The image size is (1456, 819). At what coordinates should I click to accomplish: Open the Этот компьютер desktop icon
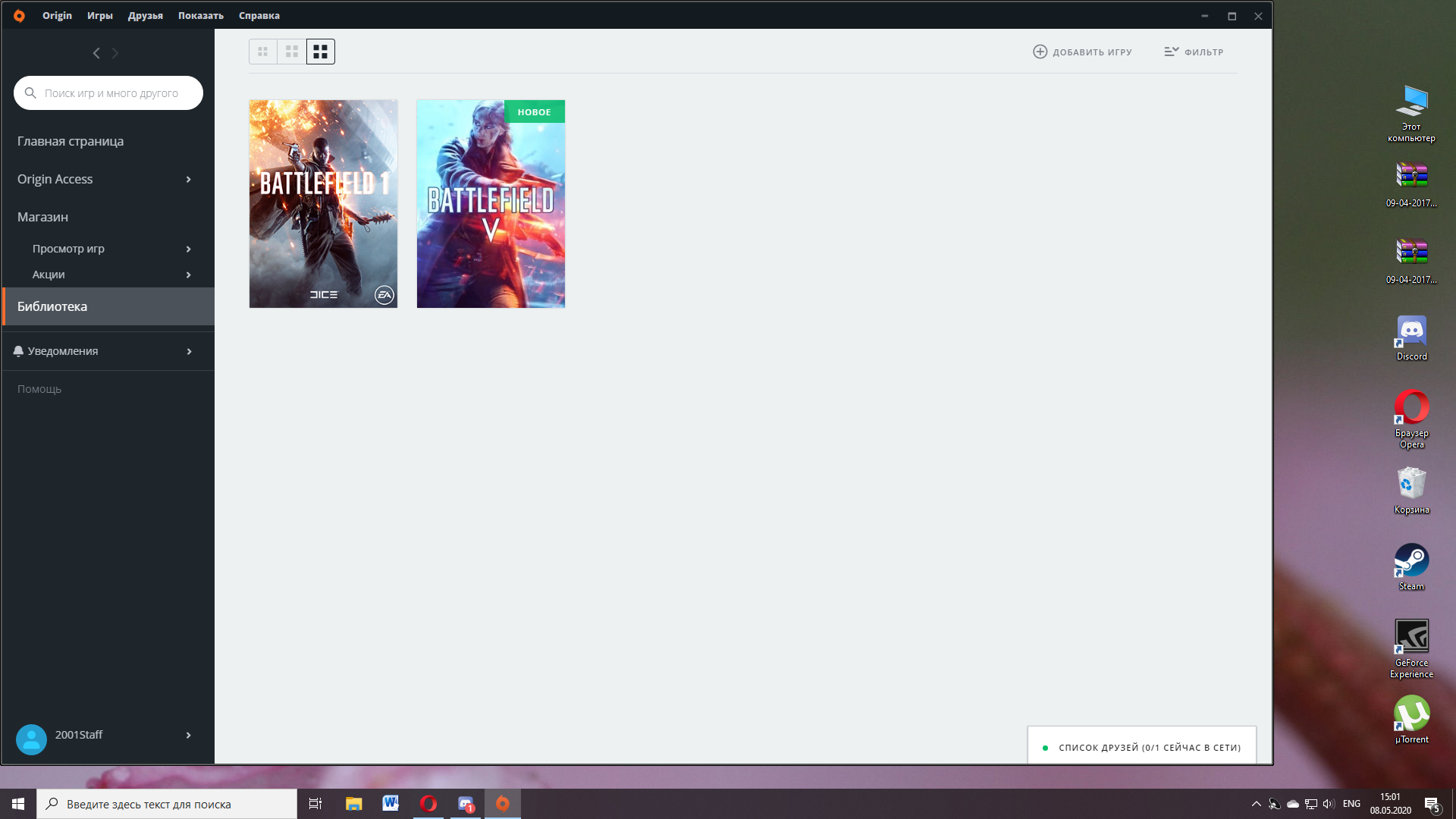pyautogui.click(x=1411, y=114)
